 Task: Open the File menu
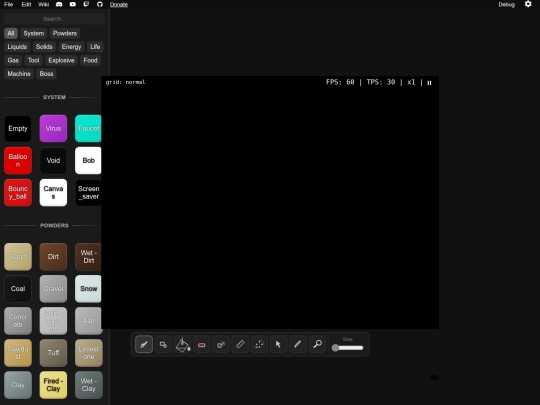(9, 4)
